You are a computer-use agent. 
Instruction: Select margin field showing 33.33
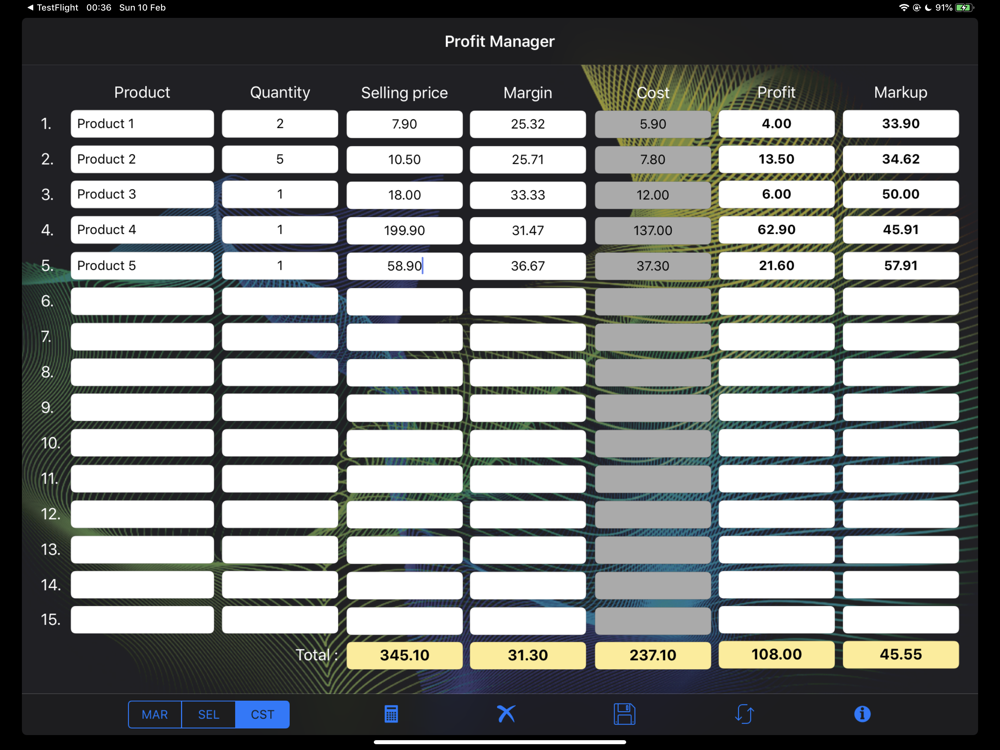pos(527,195)
